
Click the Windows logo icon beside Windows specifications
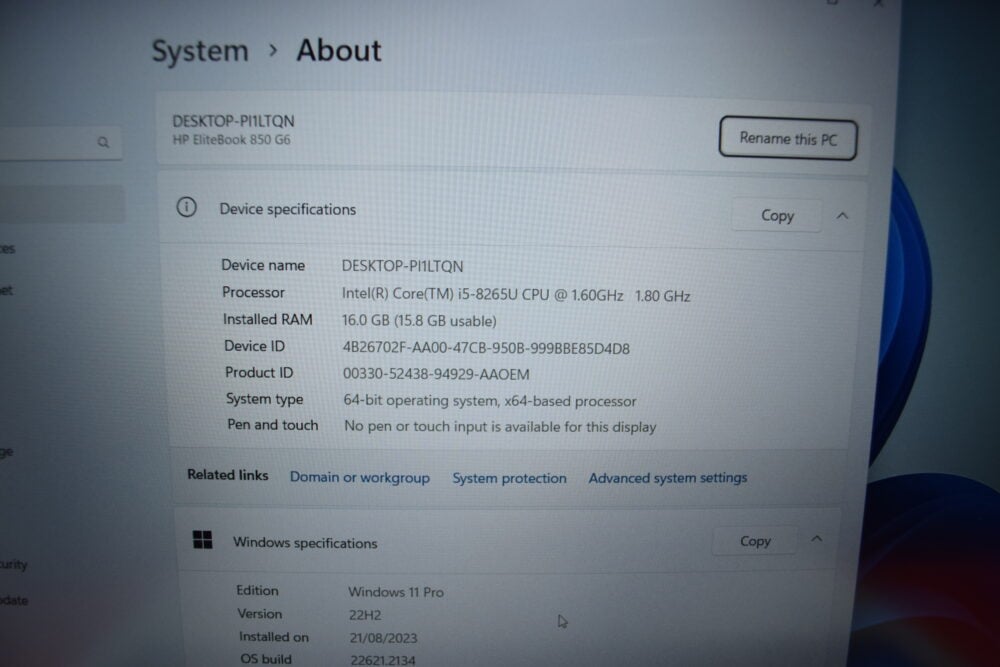[203, 539]
